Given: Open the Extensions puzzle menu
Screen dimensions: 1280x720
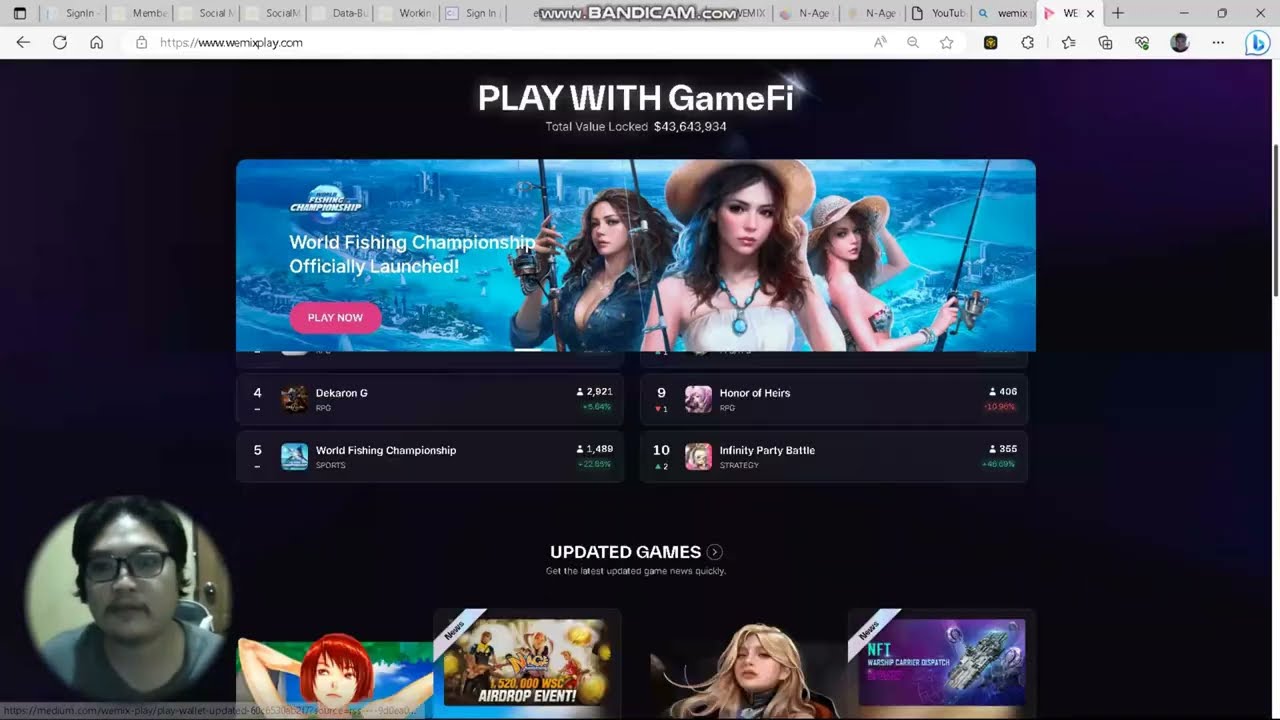Looking at the screenshot, I should point(1027,43).
